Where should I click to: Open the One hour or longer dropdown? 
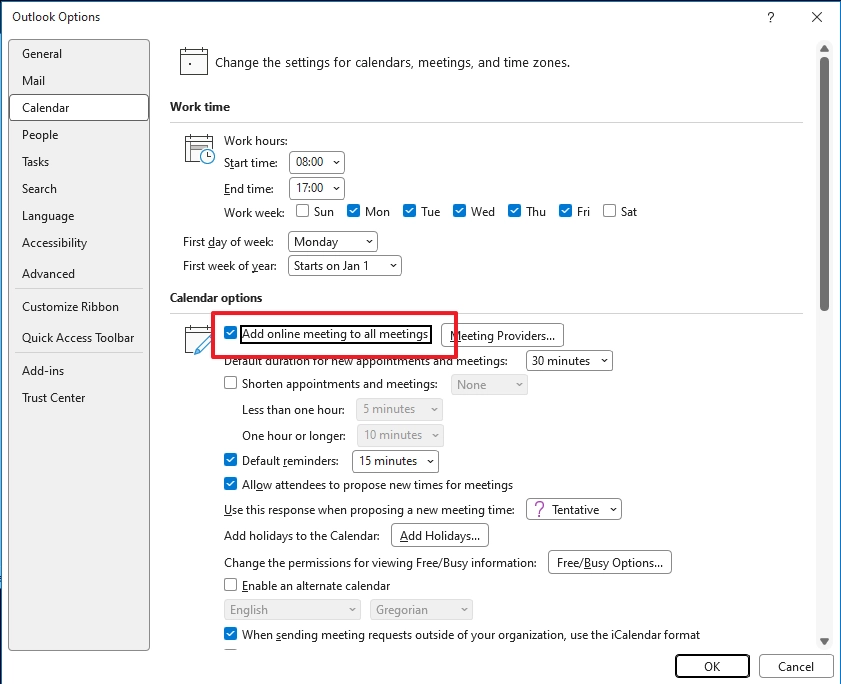point(400,435)
